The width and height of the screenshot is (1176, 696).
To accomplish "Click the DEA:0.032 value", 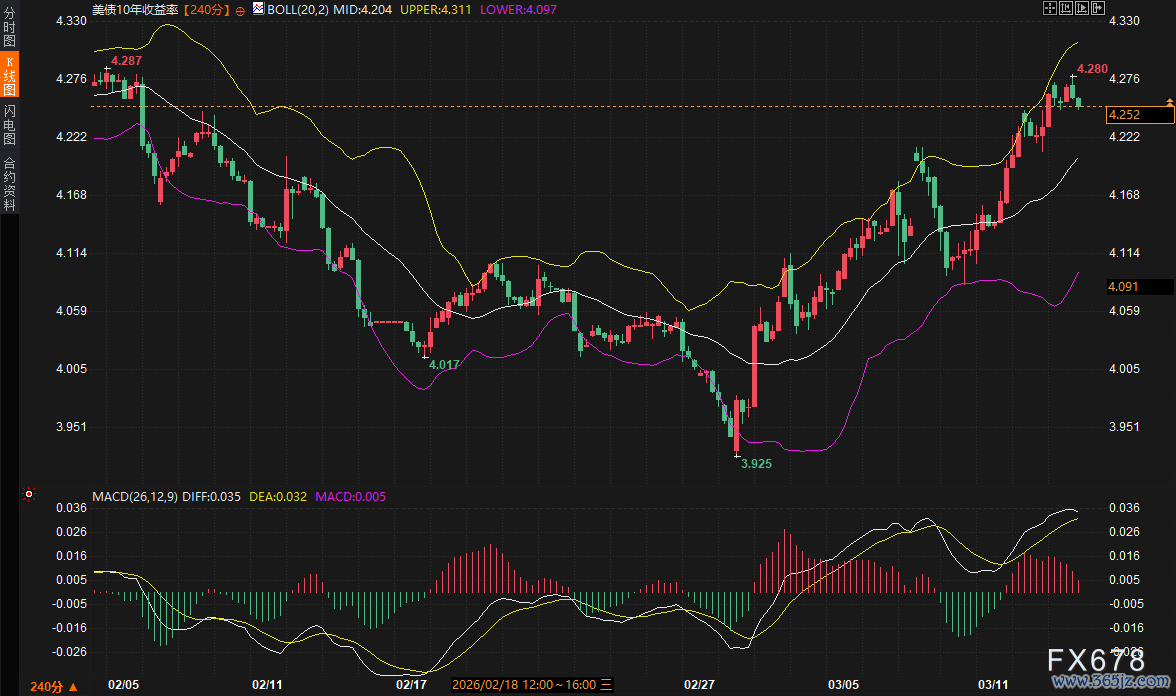I will pos(278,496).
